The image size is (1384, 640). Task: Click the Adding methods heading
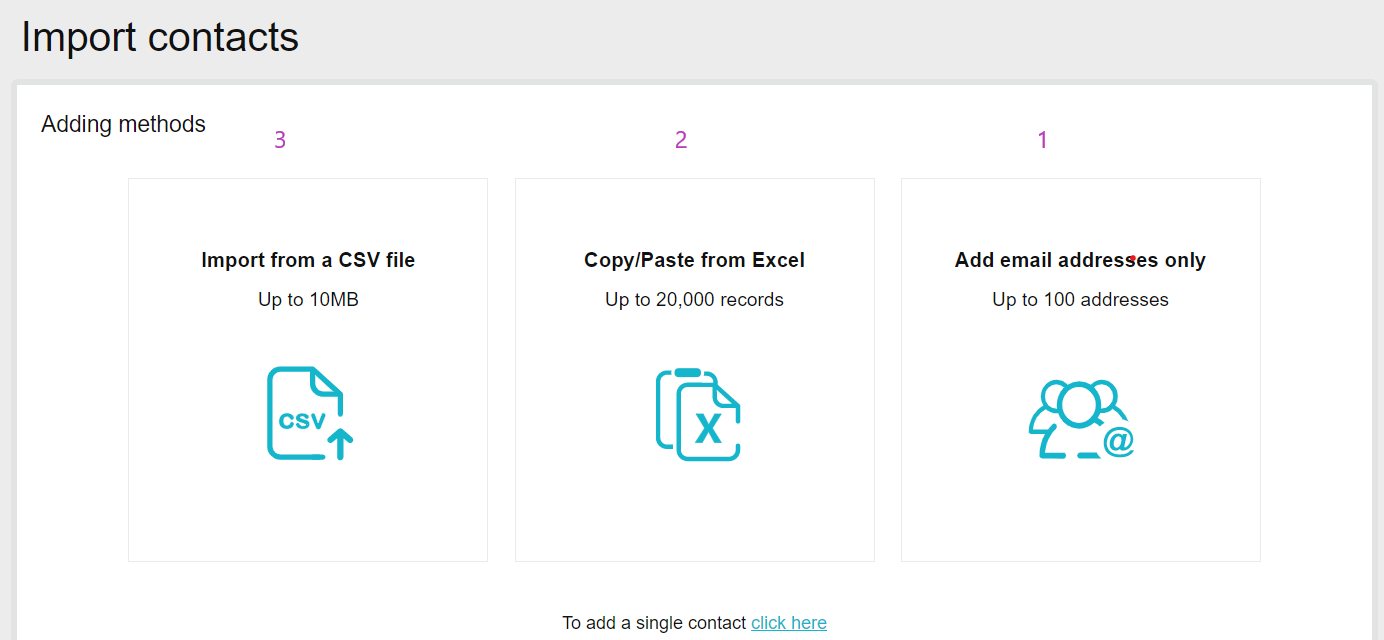pos(123,124)
